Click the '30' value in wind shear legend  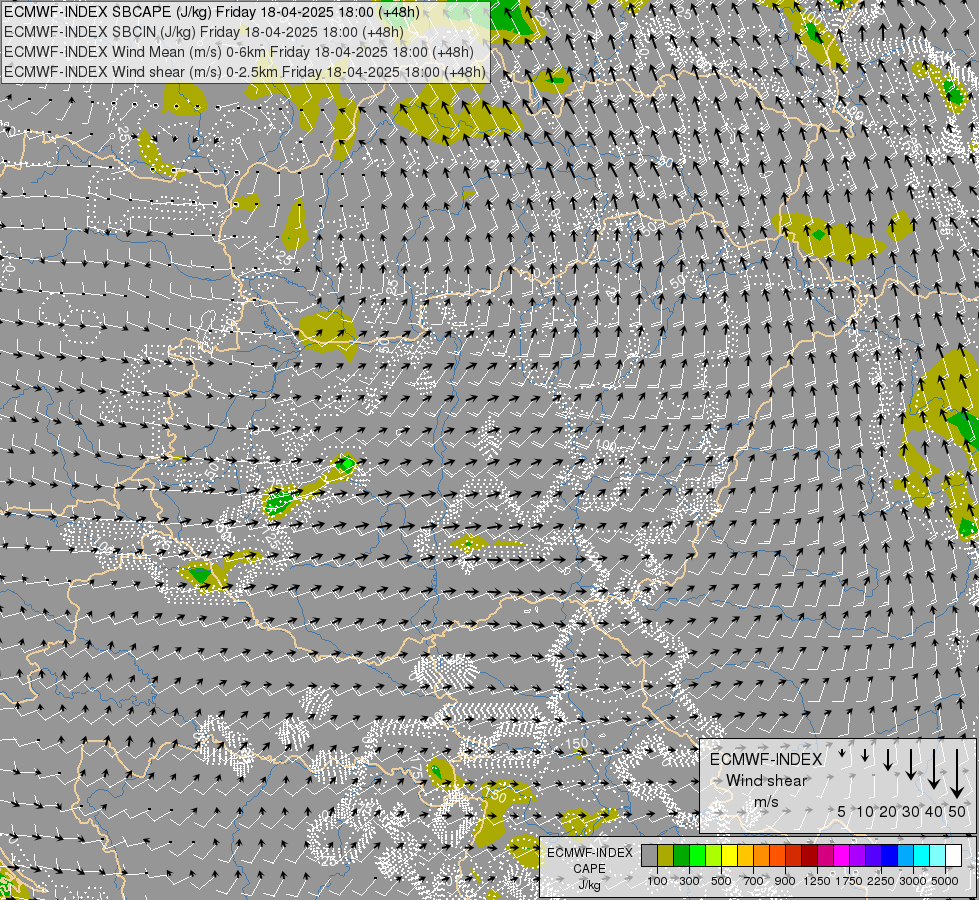911,811
